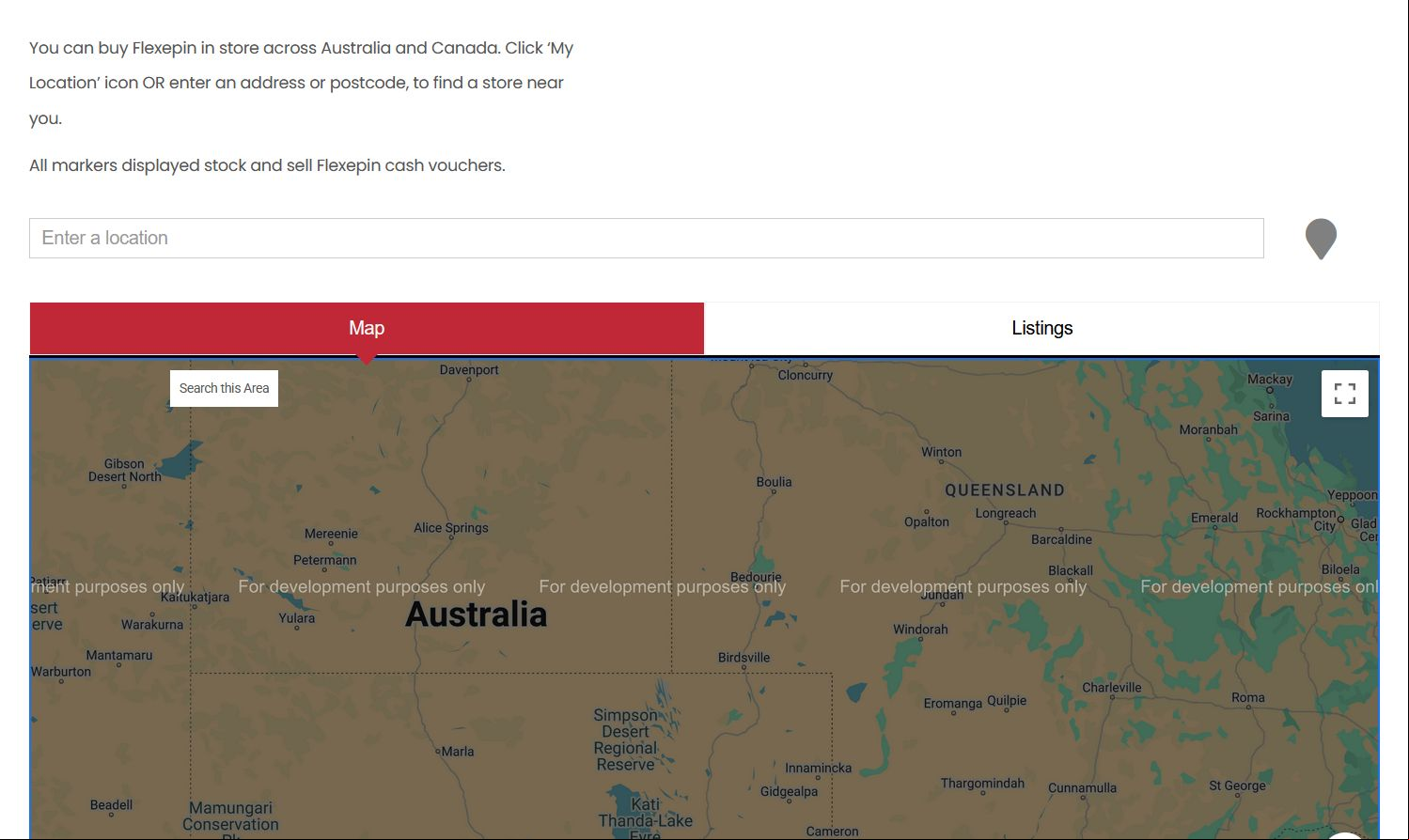The image size is (1409, 840).
Task: Click the Enter a location field
Action: pos(647,238)
